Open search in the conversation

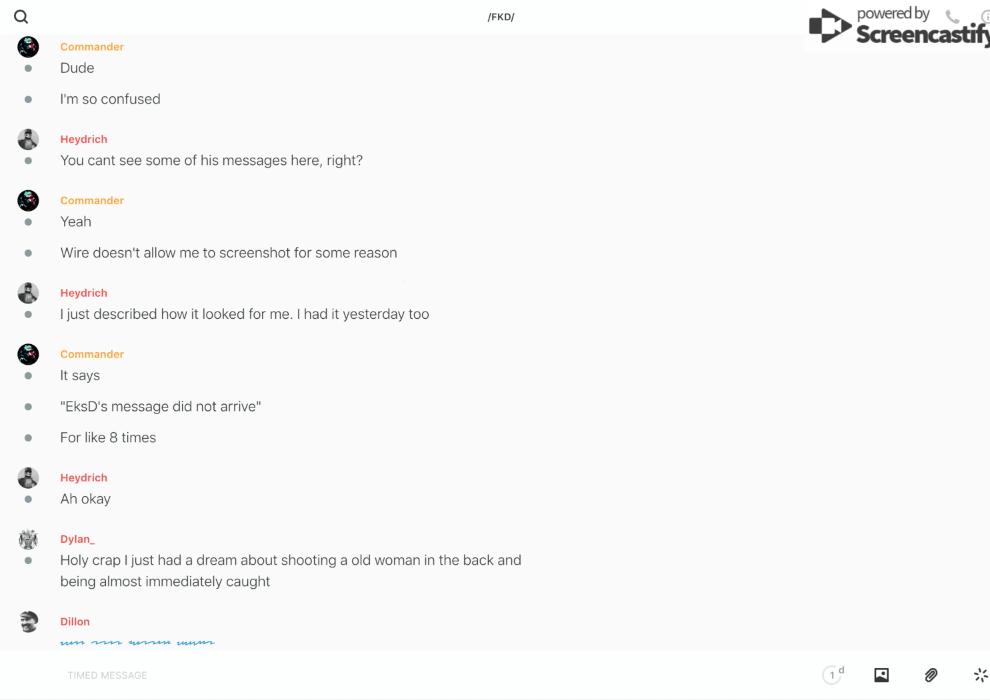[21, 17]
